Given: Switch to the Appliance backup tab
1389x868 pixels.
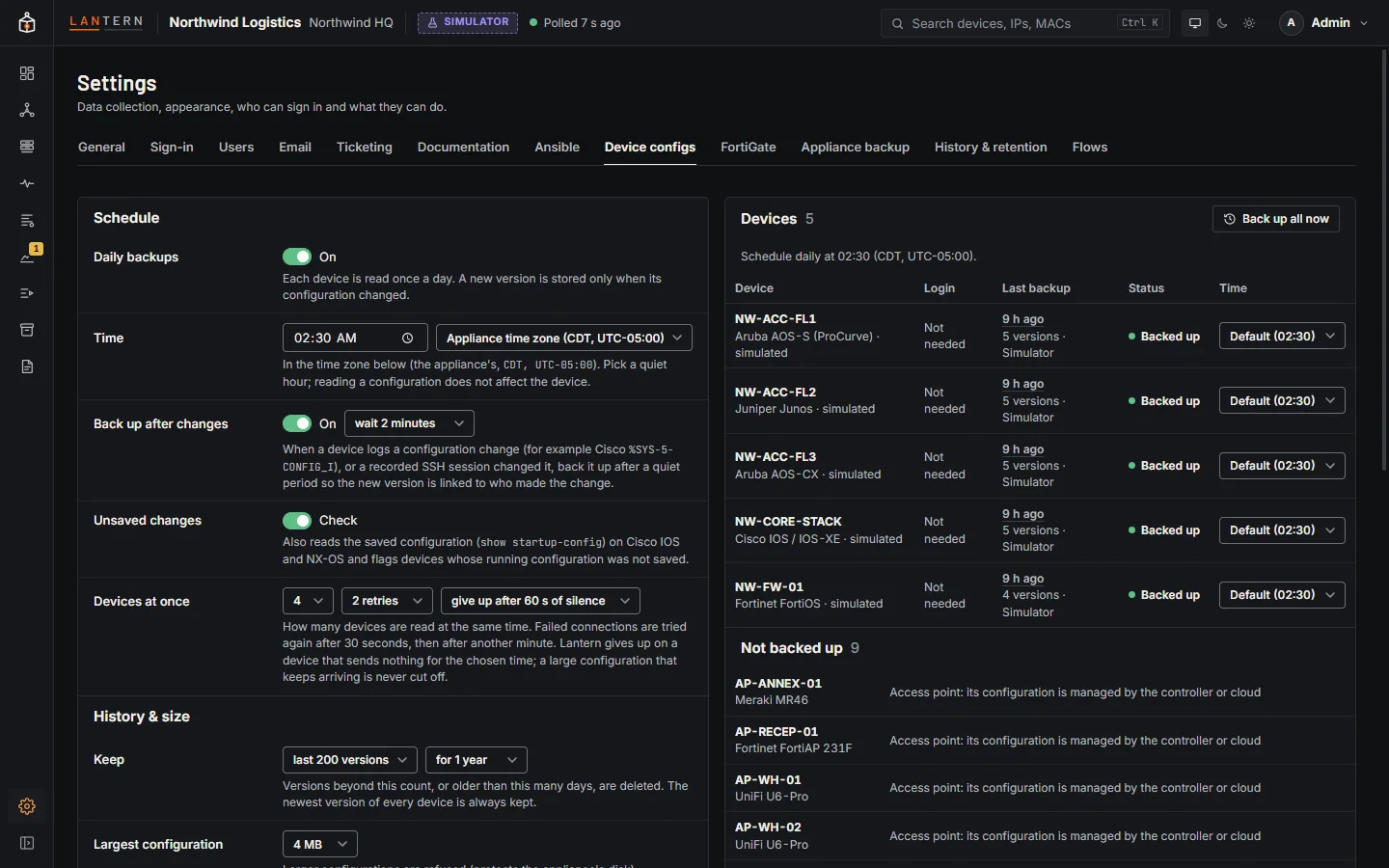Looking at the screenshot, I should pos(856,148).
